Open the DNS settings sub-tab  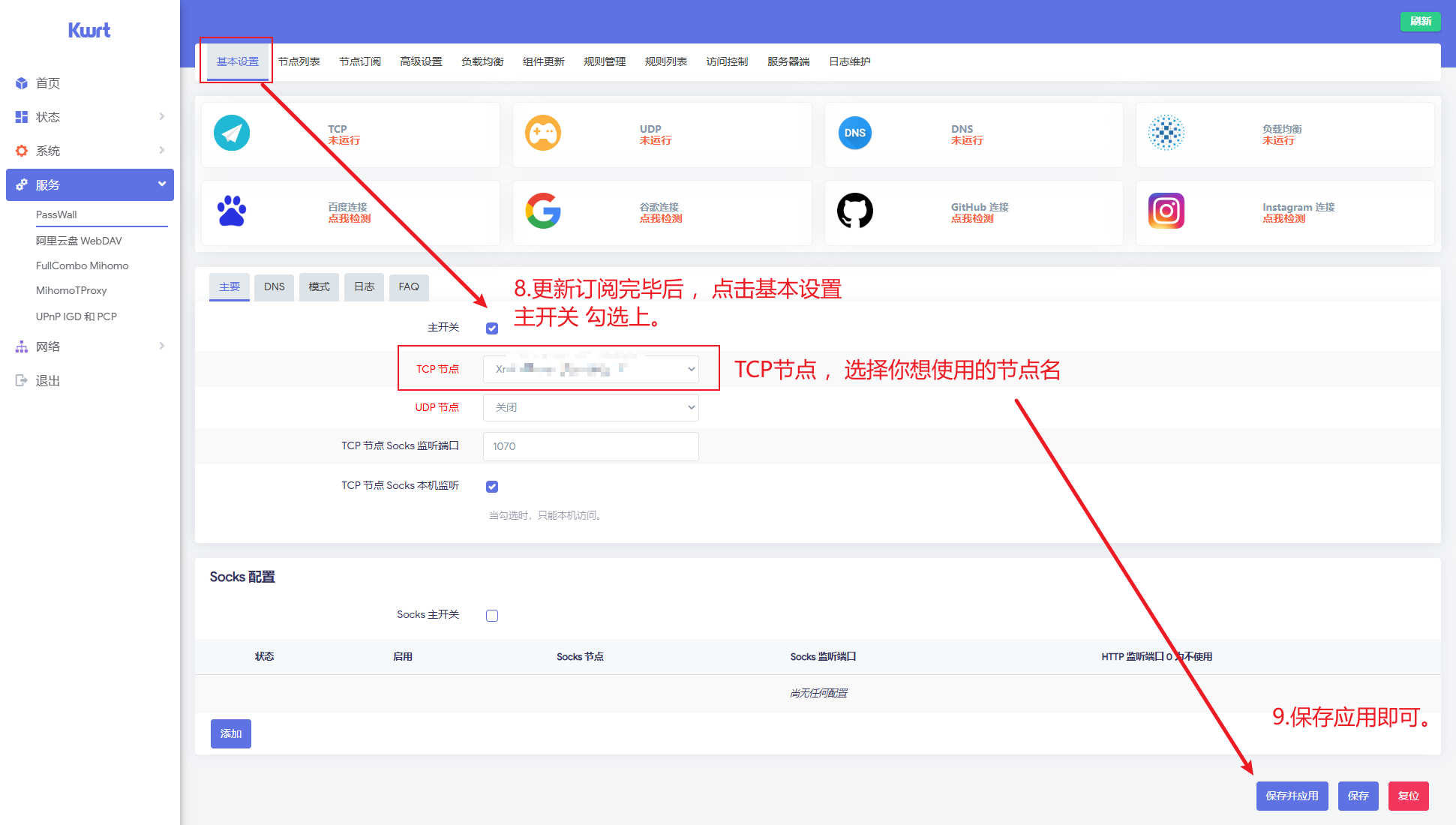coord(275,287)
